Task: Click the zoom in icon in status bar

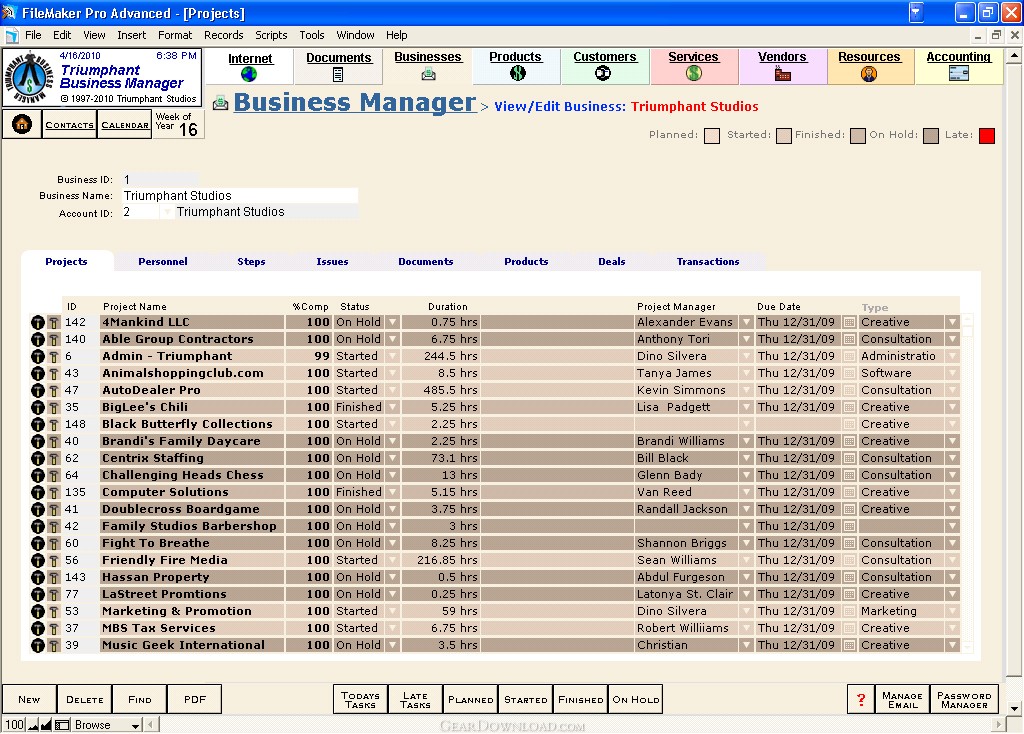Action: click(x=46, y=725)
